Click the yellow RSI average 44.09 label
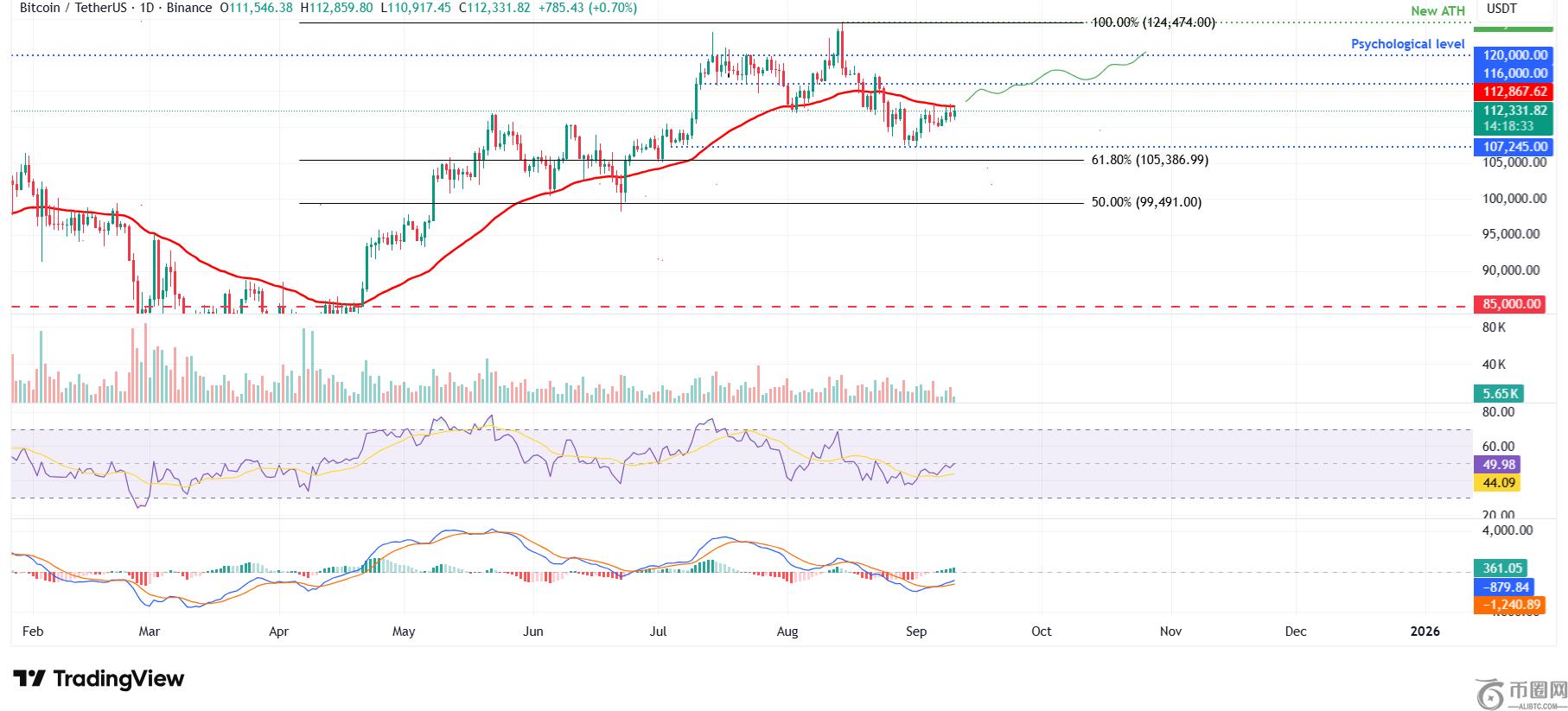 1496,483
